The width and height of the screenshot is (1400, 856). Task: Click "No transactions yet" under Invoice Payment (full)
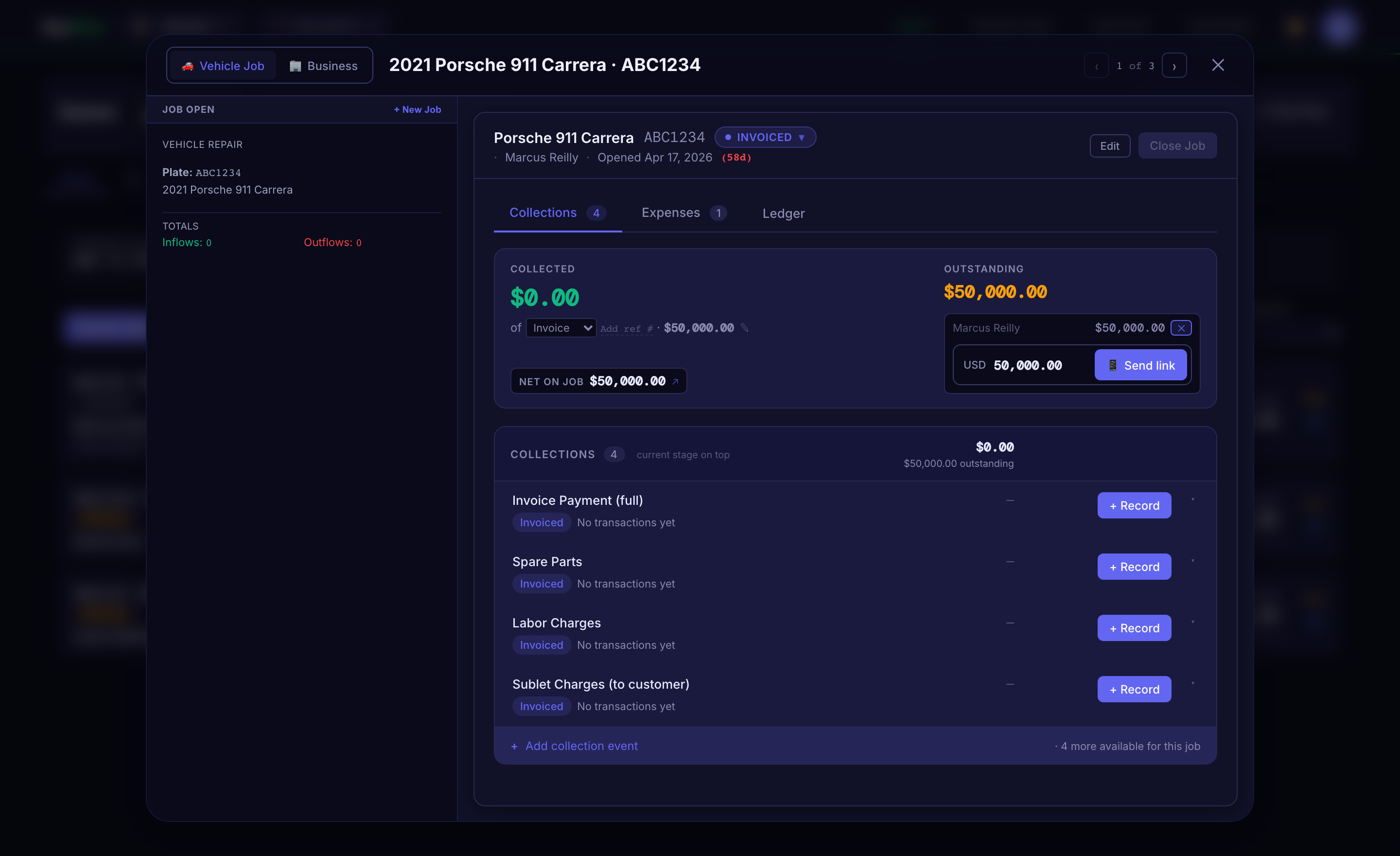coord(626,522)
